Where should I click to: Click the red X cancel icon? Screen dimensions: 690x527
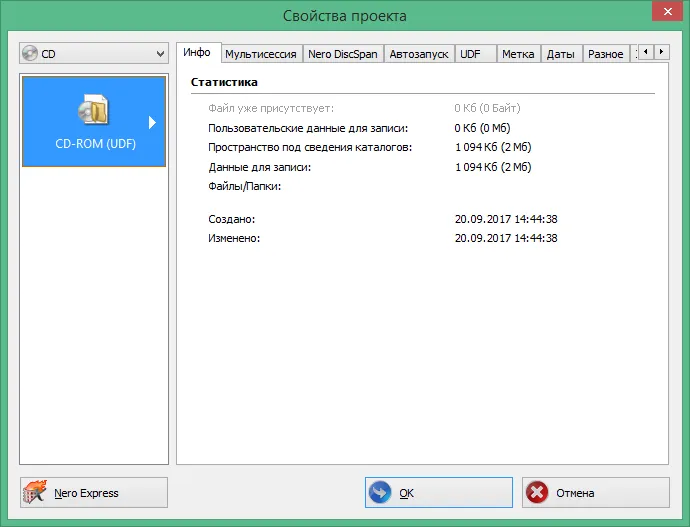(537, 492)
